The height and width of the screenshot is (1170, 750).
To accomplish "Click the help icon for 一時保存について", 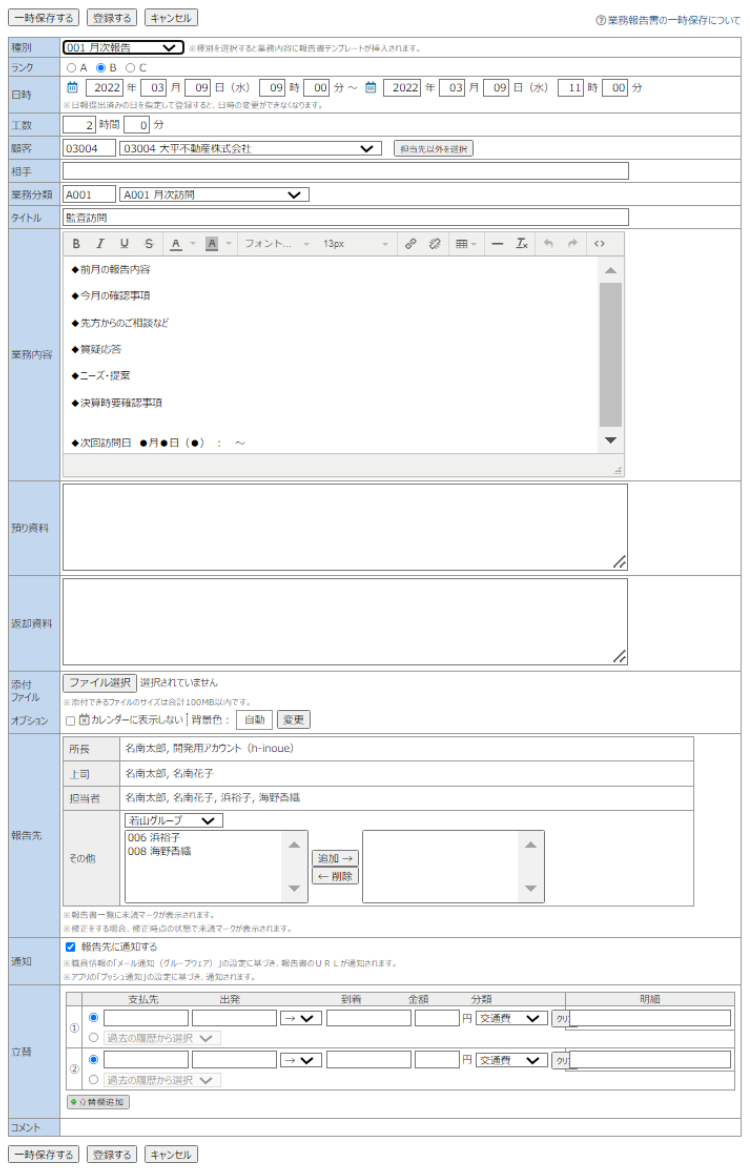I will click(x=600, y=20).
